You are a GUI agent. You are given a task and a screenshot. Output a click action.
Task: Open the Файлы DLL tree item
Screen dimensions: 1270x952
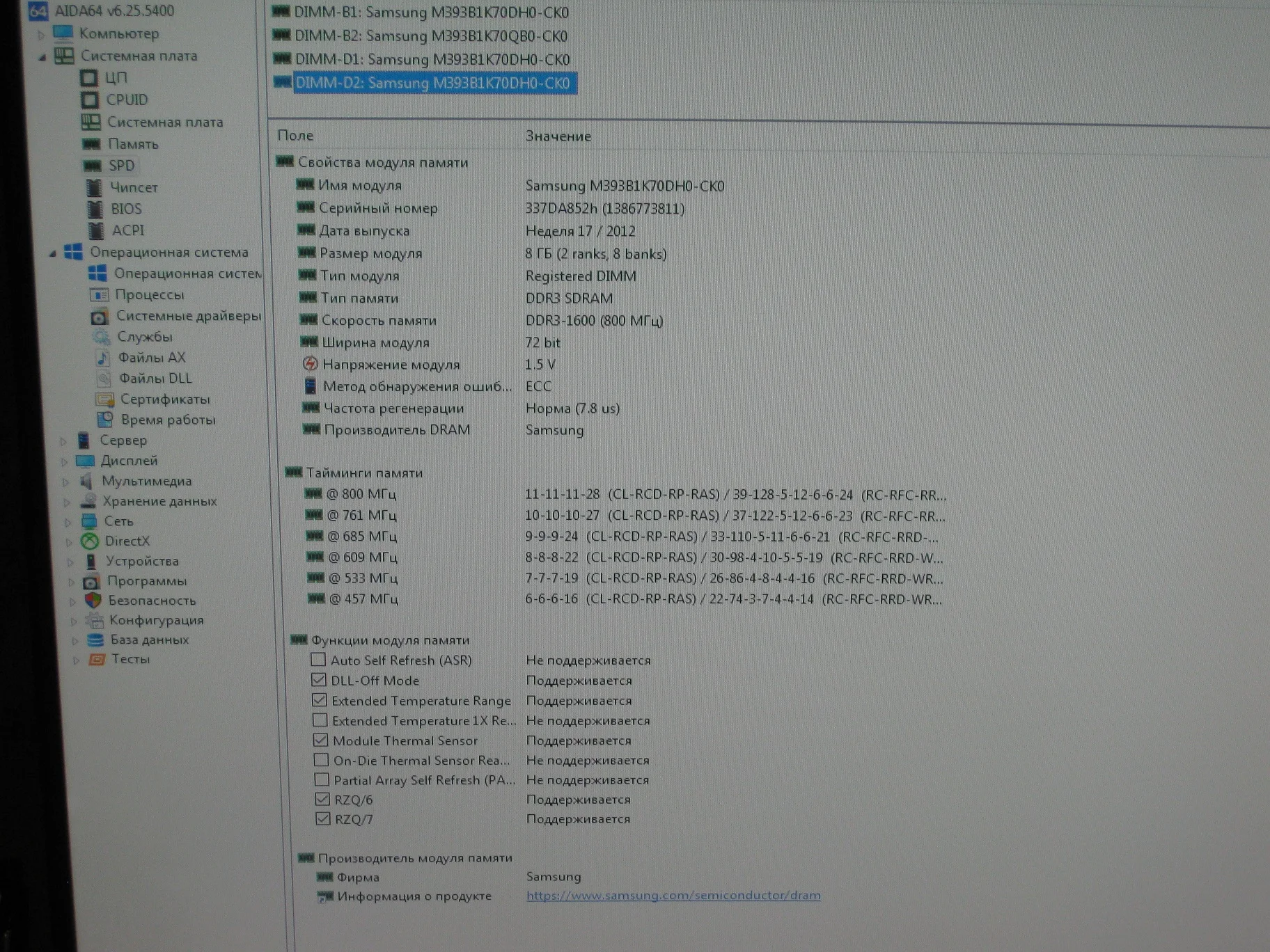155,379
